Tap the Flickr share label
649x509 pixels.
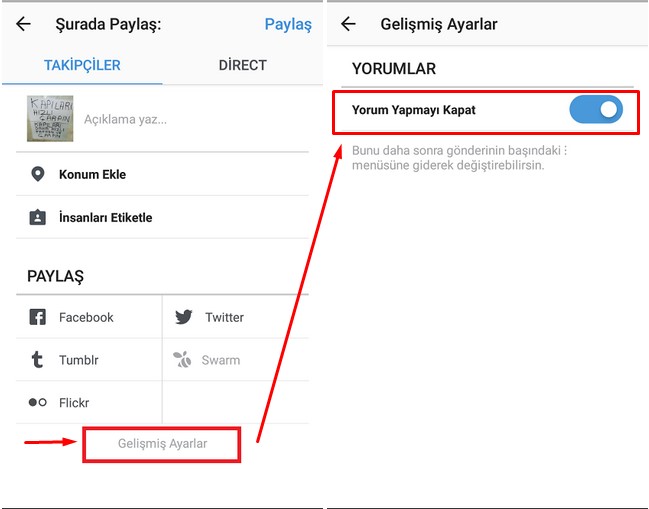[x=74, y=403]
